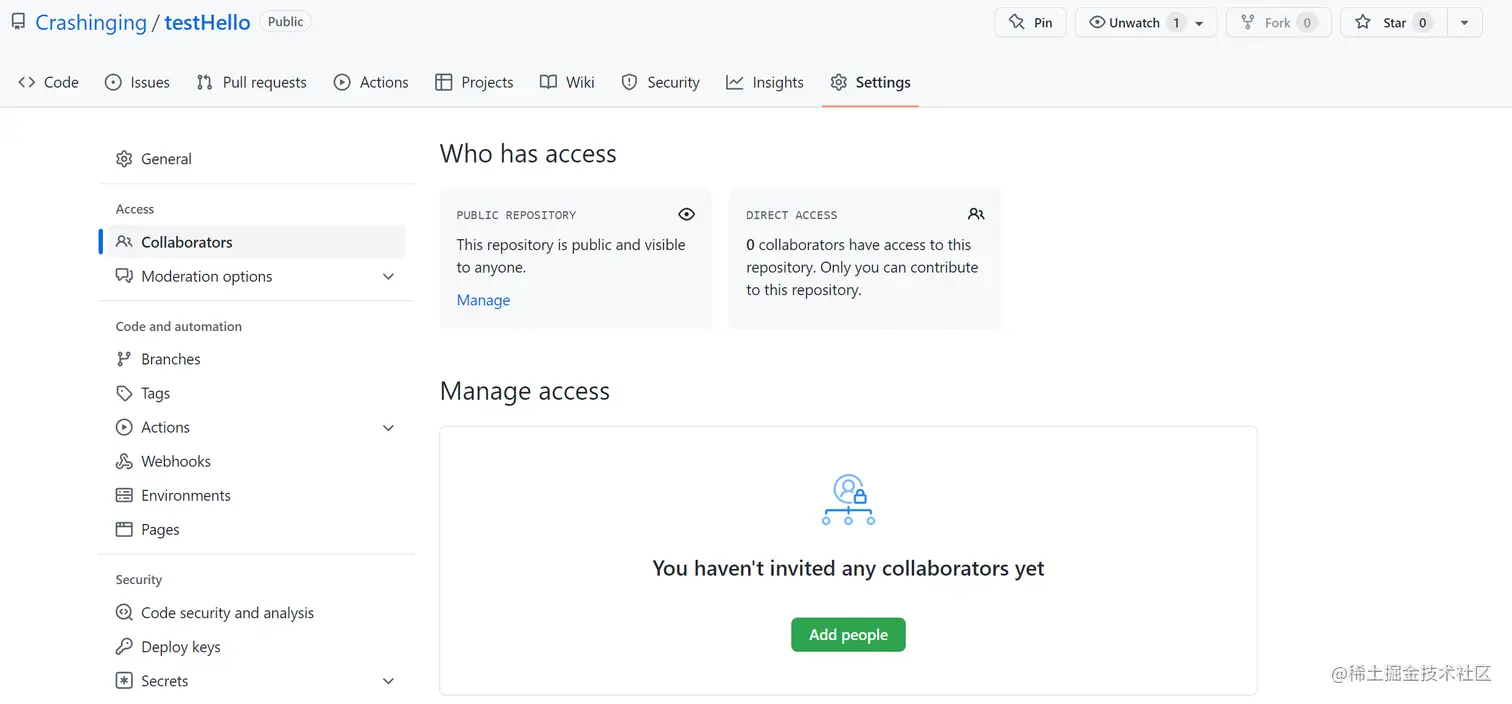
Task: Click the Projects tab table icon
Action: pos(444,82)
